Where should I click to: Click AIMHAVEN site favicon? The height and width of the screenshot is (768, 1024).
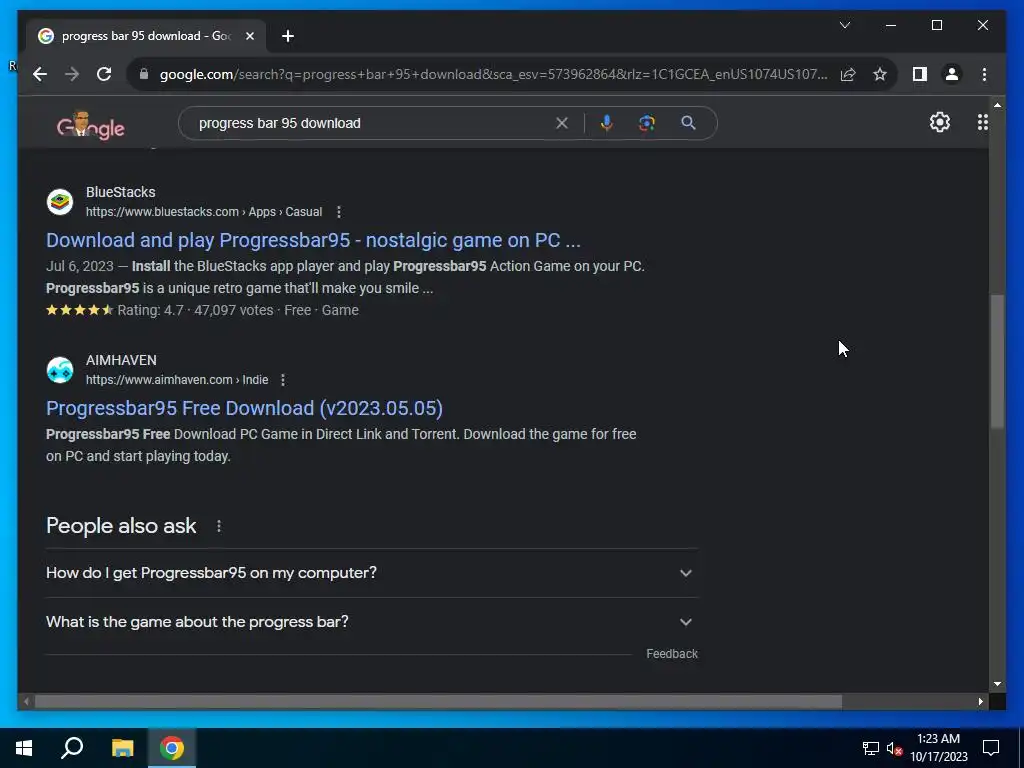click(x=59, y=370)
